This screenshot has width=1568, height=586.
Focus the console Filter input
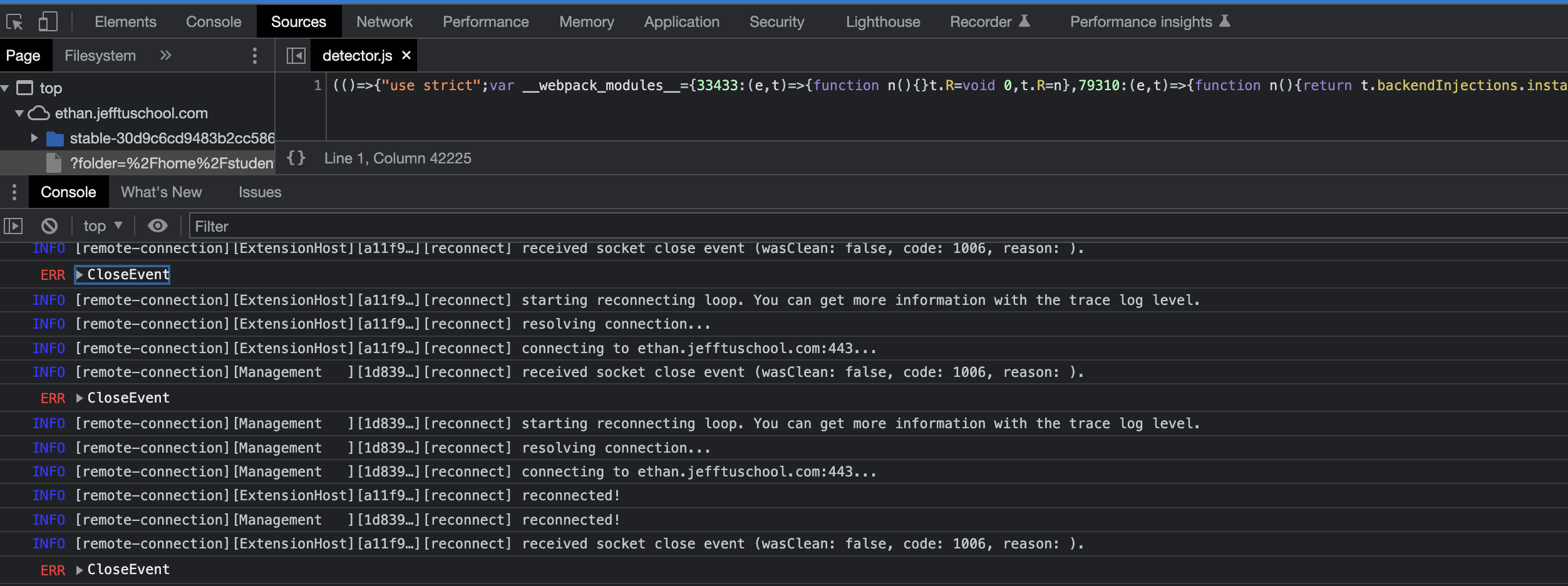878,226
